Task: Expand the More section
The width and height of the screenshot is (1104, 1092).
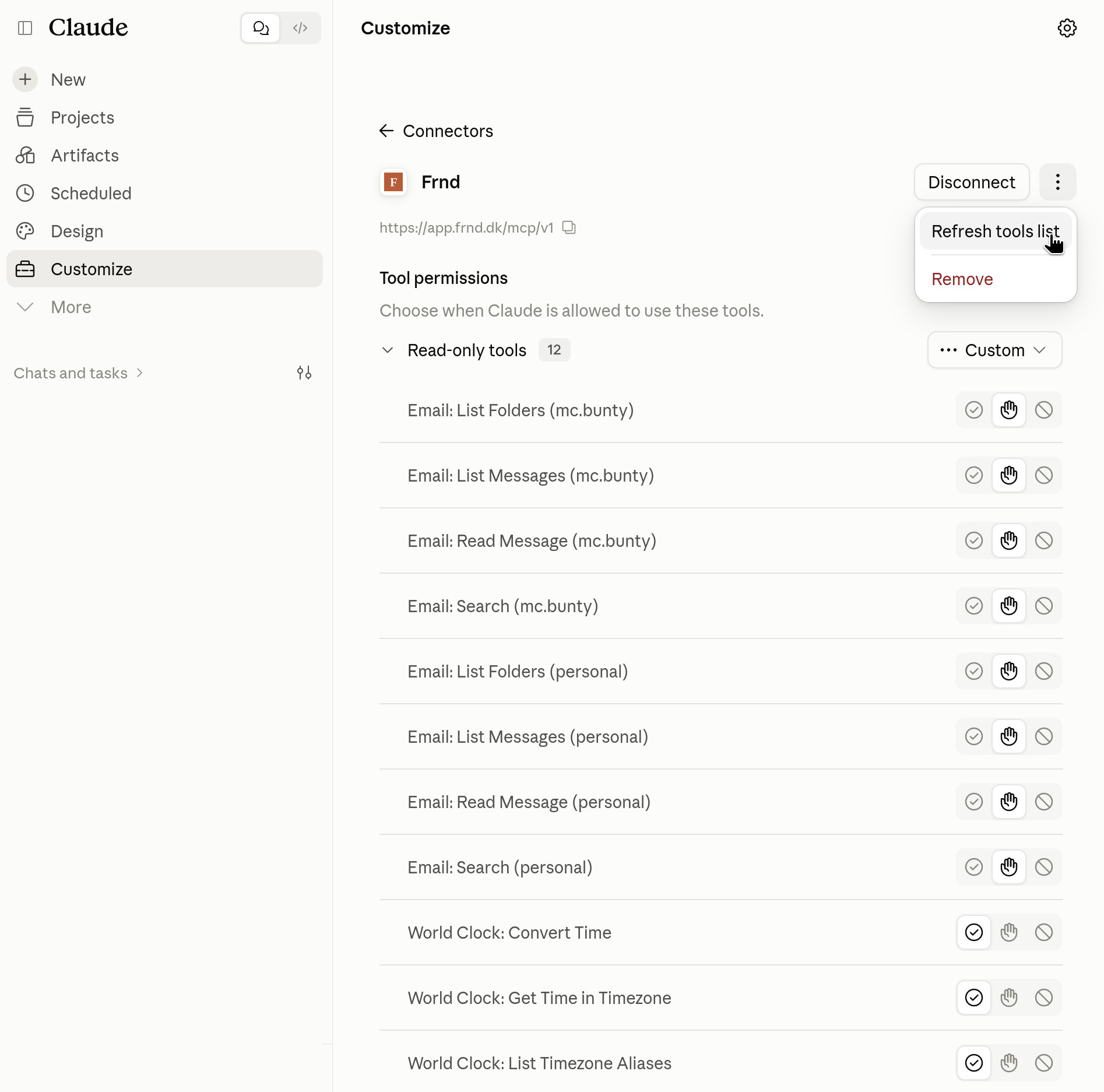Action: pyautogui.click(x=164, y=307)
